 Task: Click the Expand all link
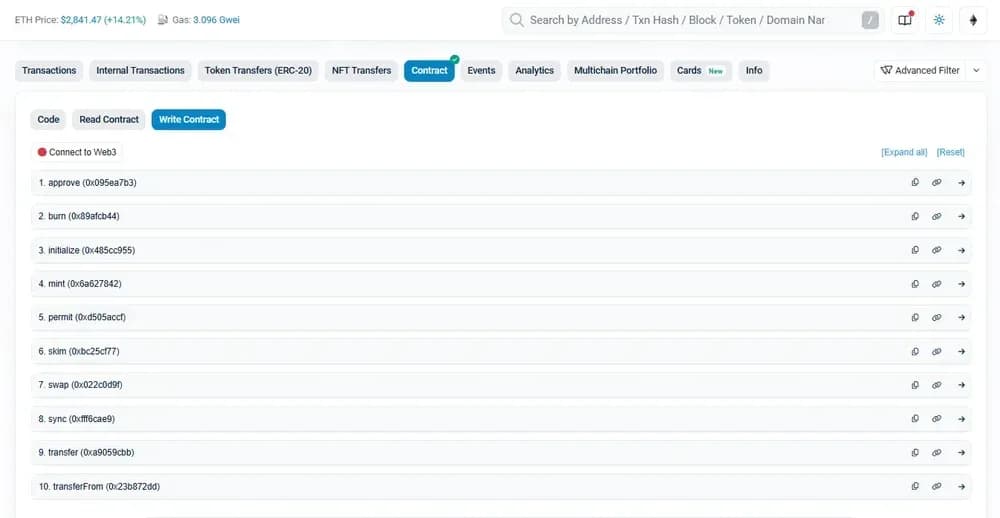[x=904, y=152]
